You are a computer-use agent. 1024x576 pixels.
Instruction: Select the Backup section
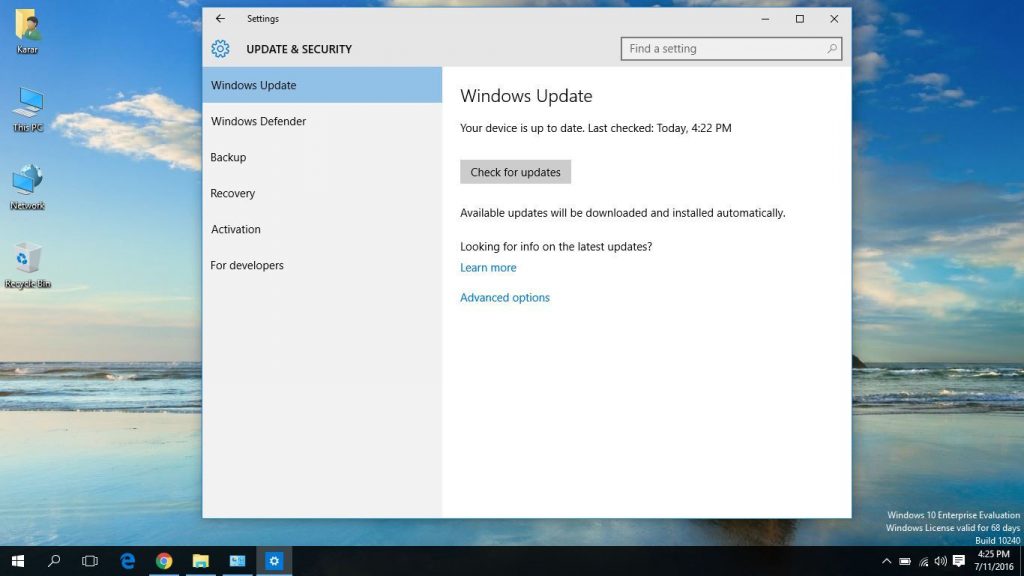(x=228, y=157)
